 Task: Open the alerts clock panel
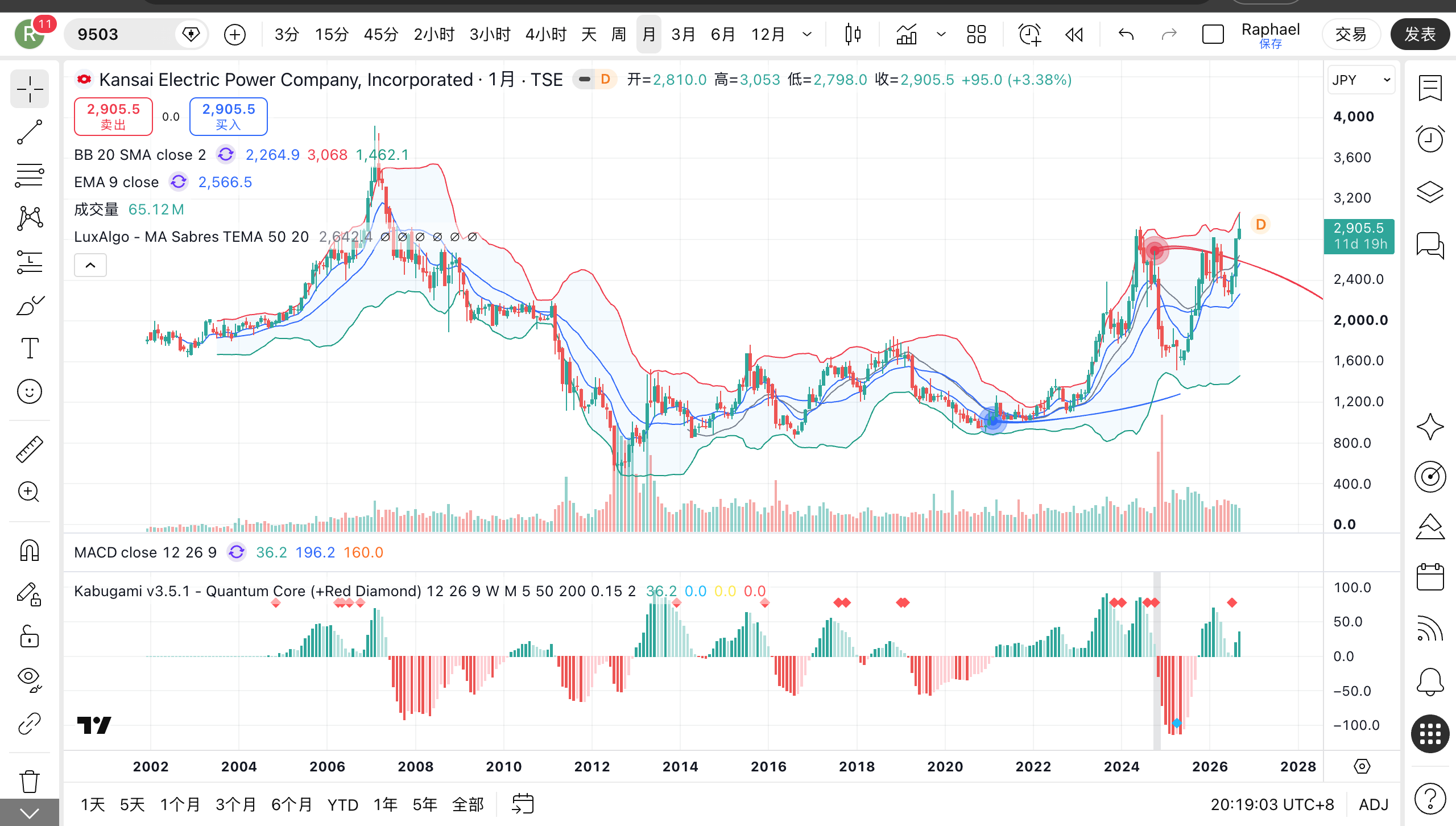click(1430, 138)
